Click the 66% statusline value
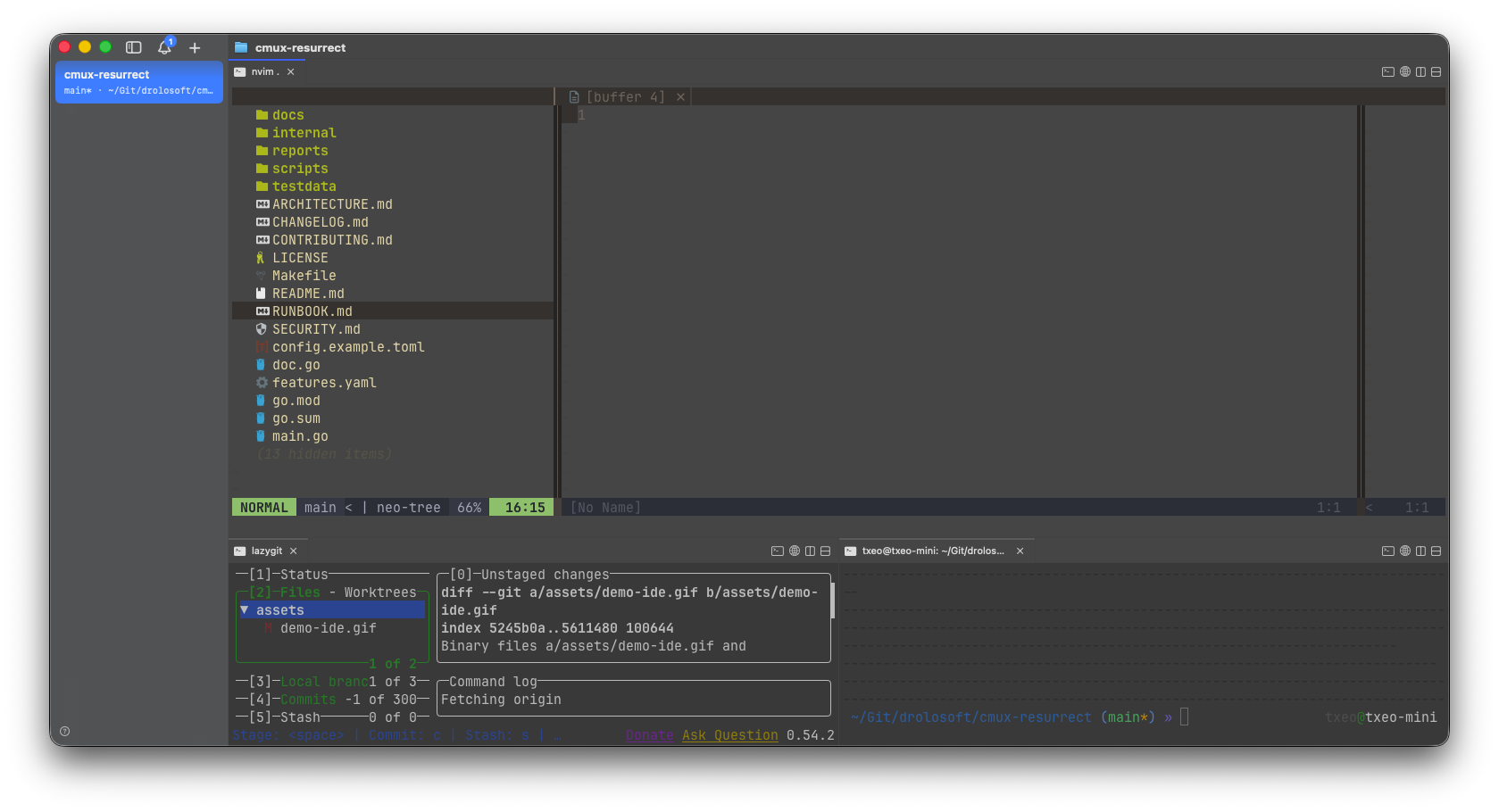 [470, 508]
